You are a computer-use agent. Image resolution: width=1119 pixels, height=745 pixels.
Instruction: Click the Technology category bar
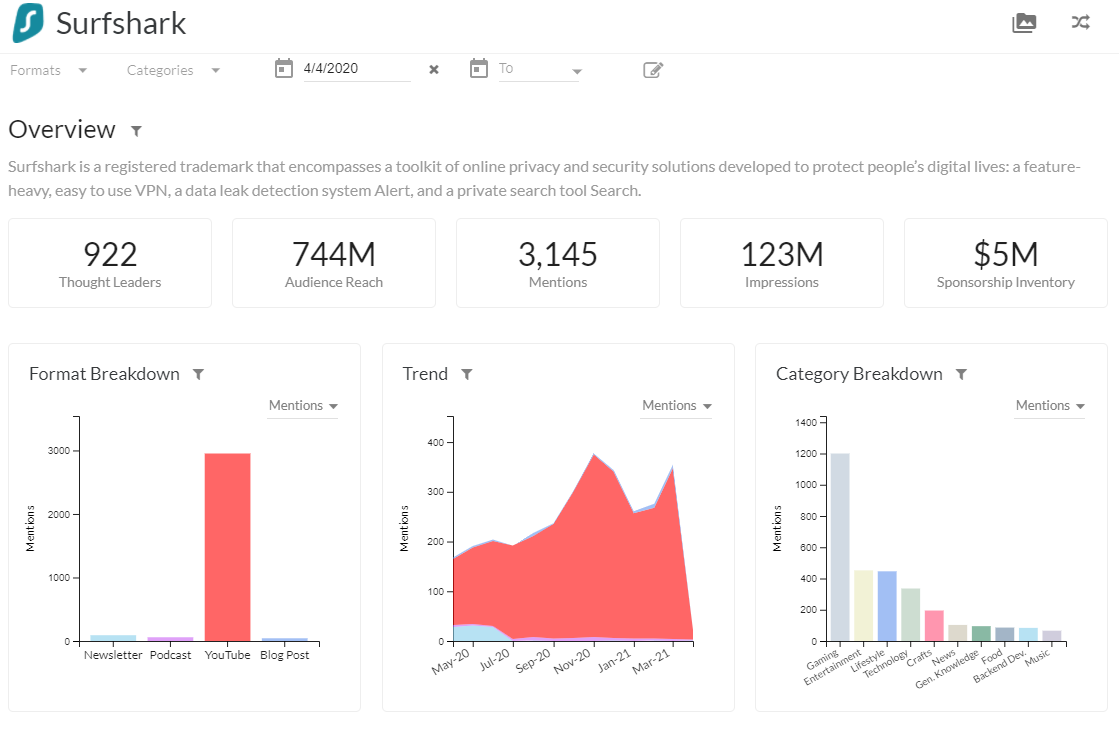[x=911, y=615]
